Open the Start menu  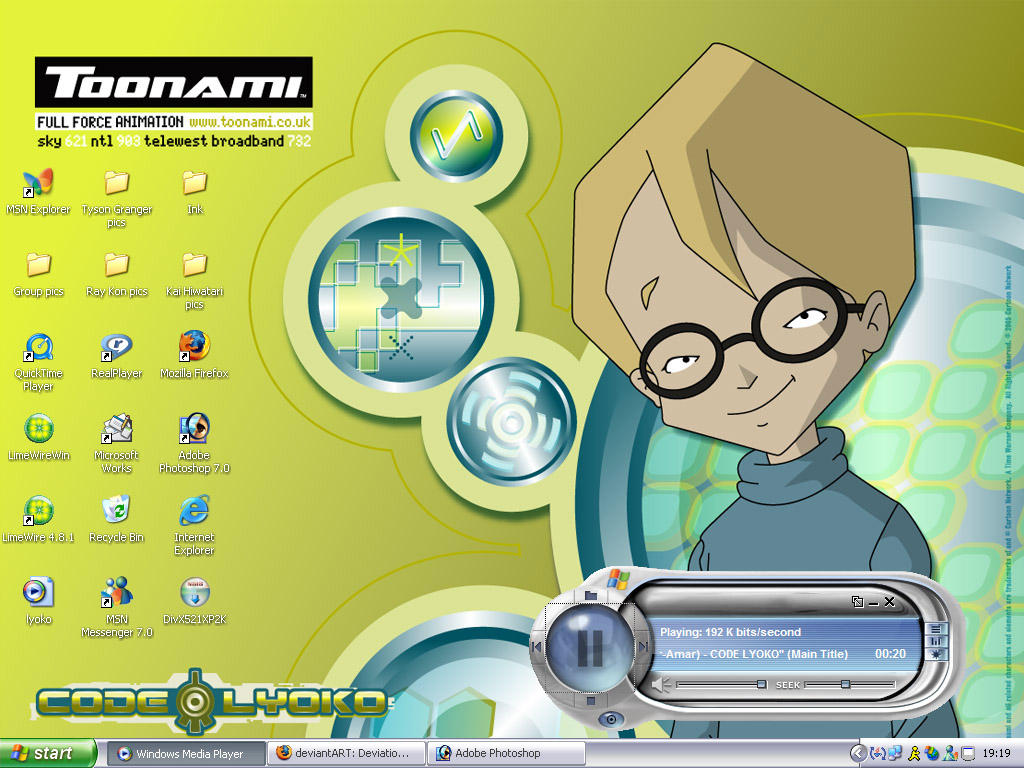tap(45, 753)
